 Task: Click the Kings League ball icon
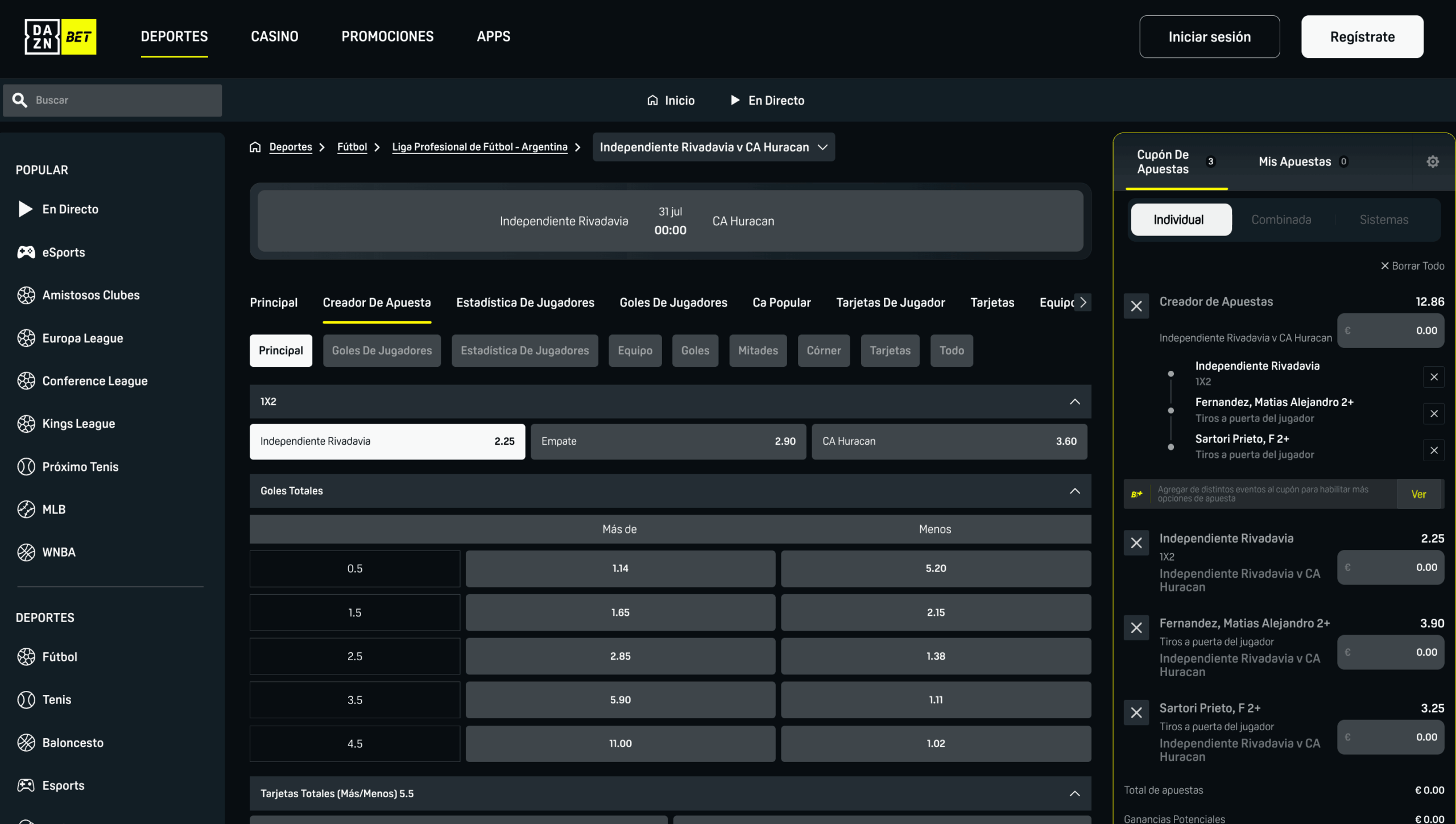point(26,424)
